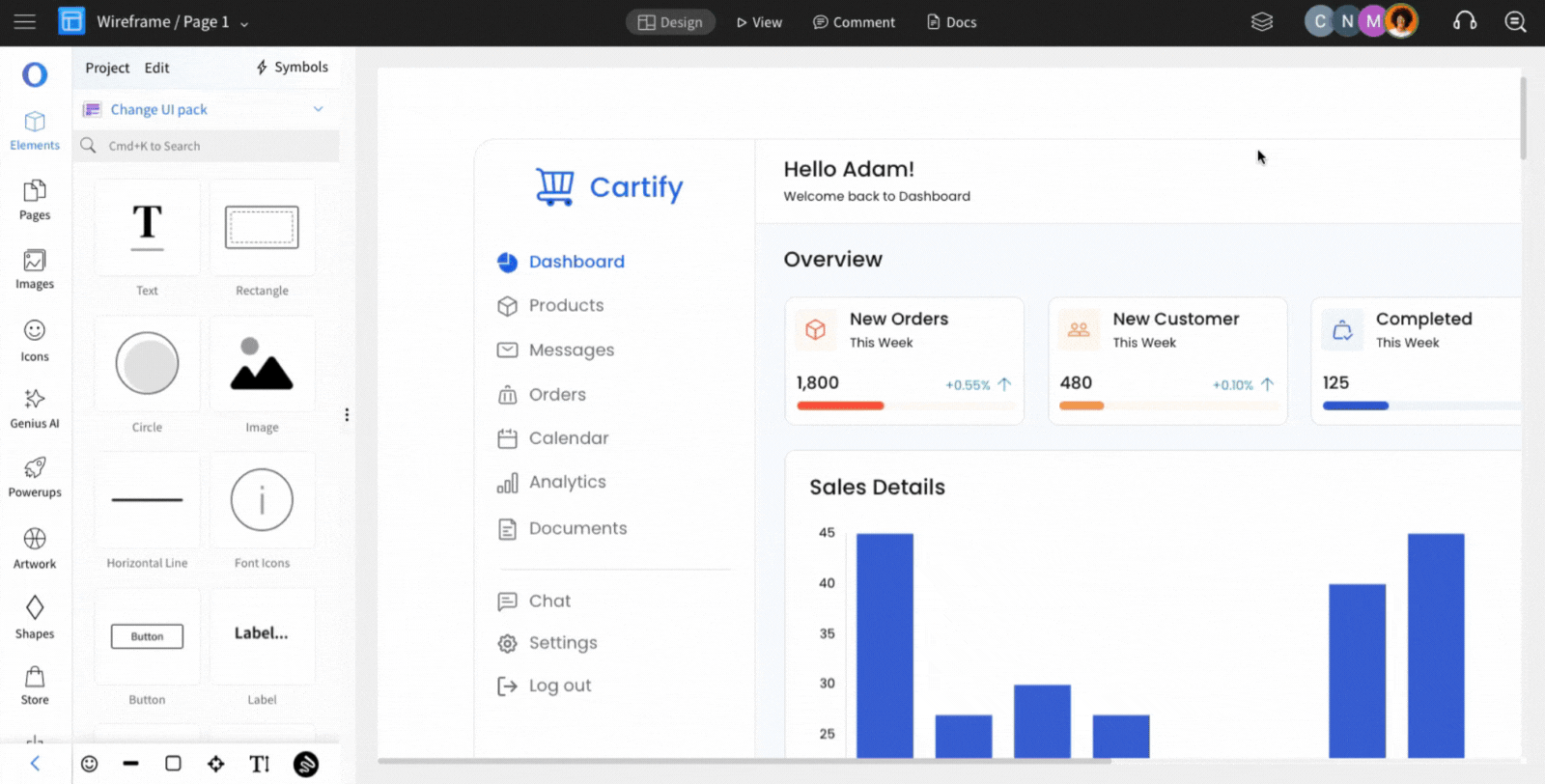Open the Shapes panel
Image resolution: width=1545 pixels, height=784 pixels.
[35, 619]
